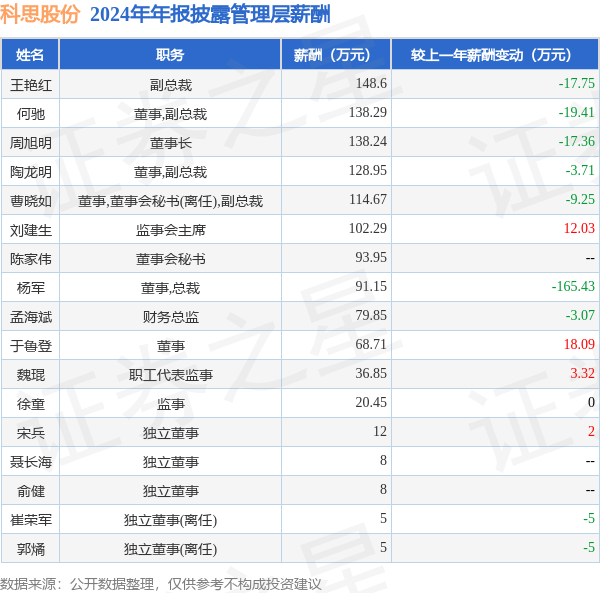600x593 pixels.
Task: Click 宋兵's salary change 2
Action: coord(591,431)
